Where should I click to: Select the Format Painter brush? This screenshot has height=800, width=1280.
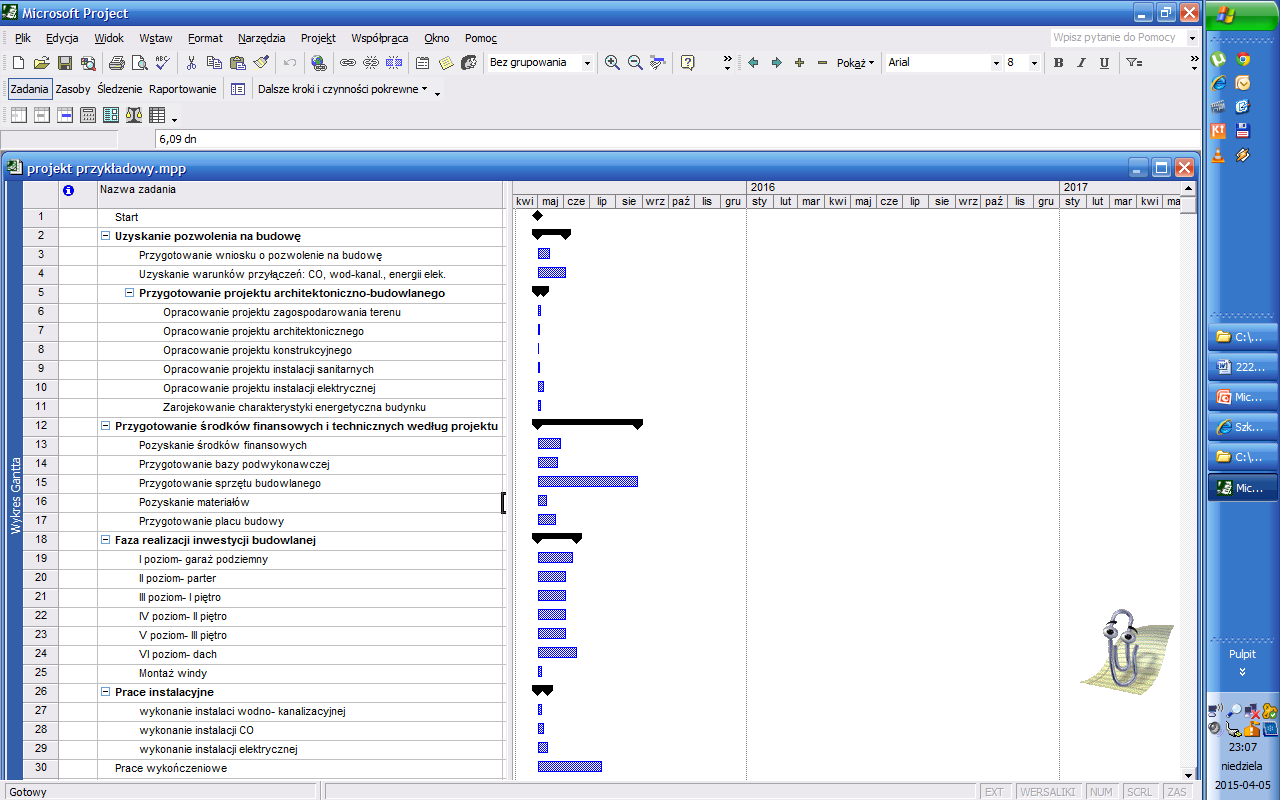pos(261,63)
